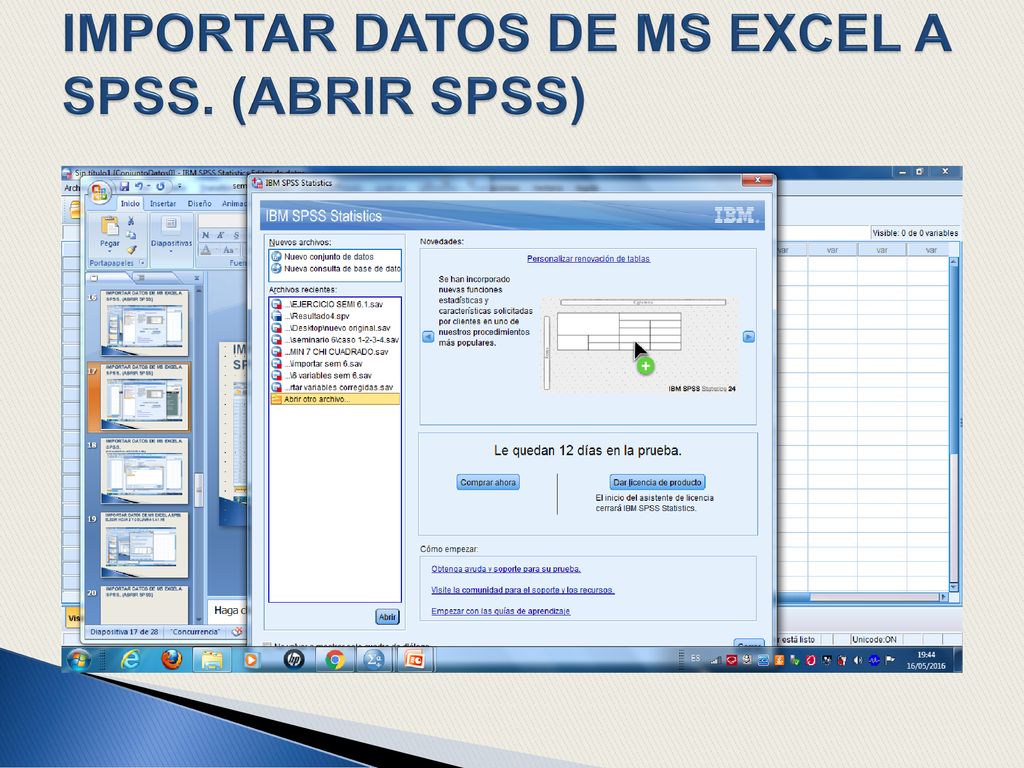Launch Chrome from taskbar
The height and width of the screenshot is (768, 1024).
pyautogui.click(x=335, y=660)
